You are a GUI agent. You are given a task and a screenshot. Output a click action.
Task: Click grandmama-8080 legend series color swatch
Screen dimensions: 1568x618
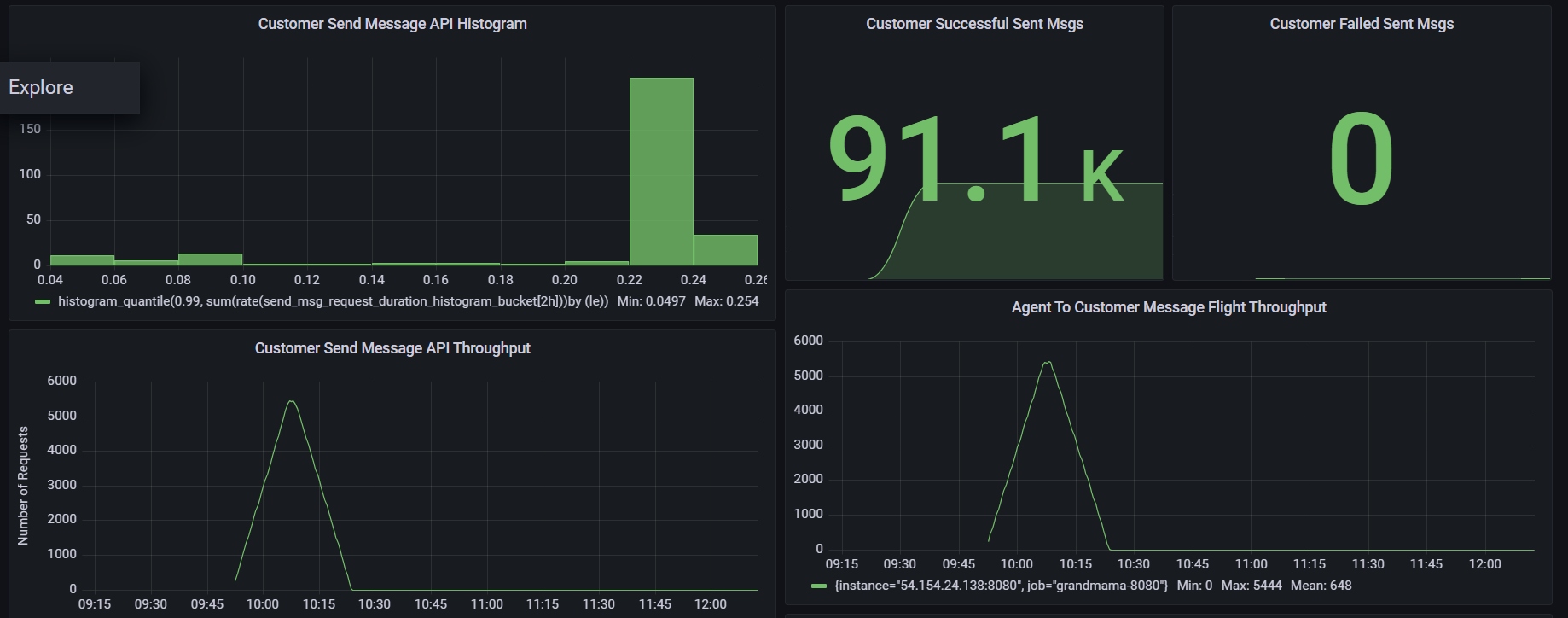point(819,586)
